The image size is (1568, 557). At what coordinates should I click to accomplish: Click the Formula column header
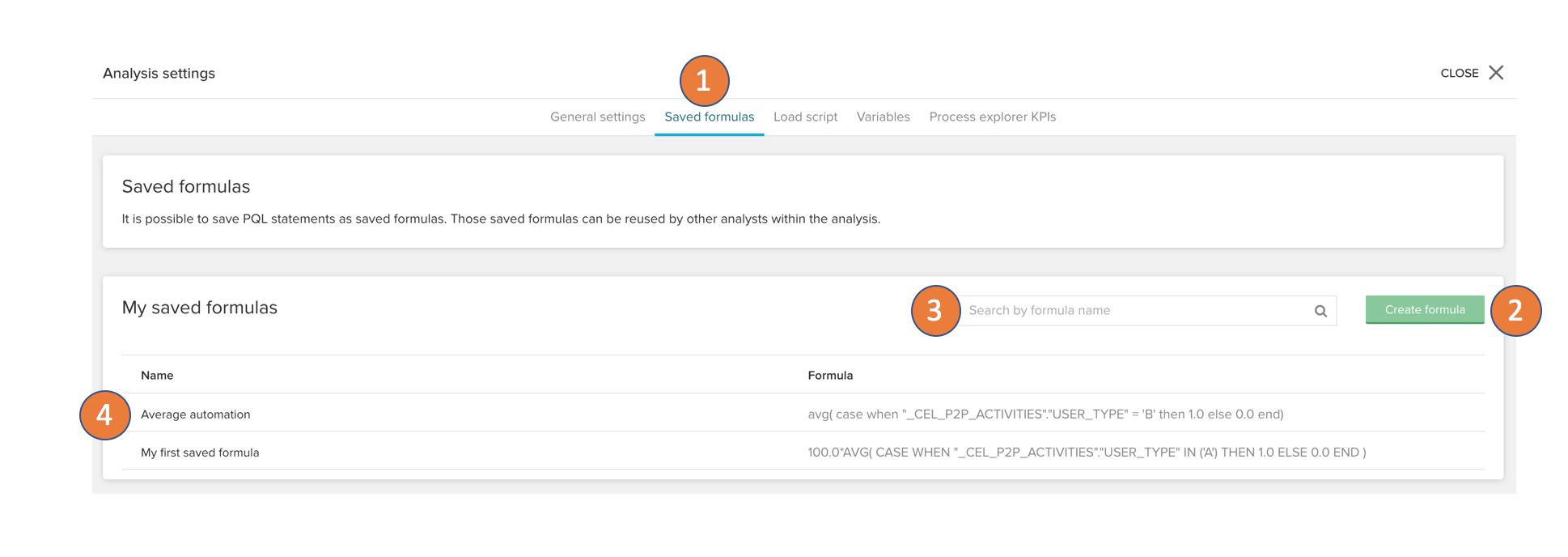tap(830, 375)
